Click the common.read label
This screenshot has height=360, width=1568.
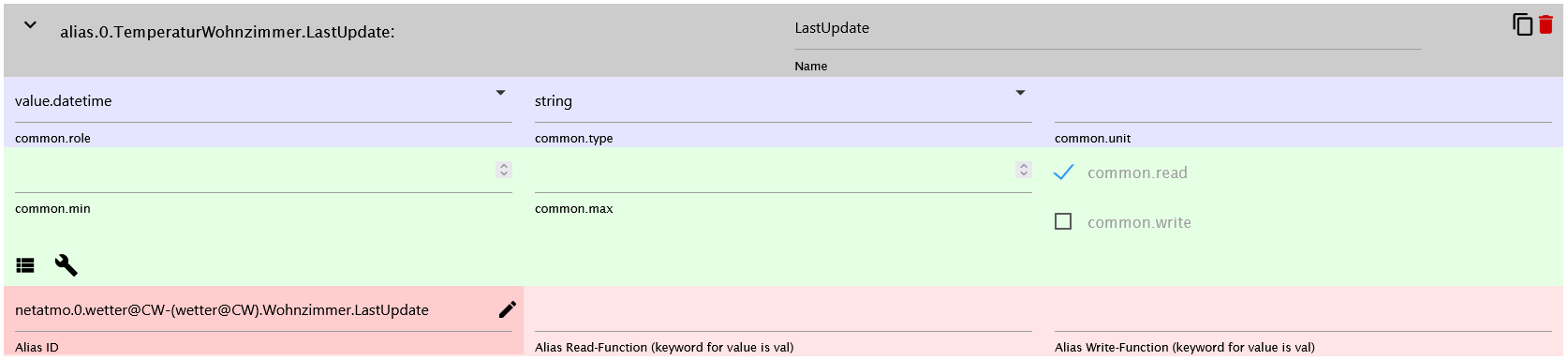click(1137, 172)
